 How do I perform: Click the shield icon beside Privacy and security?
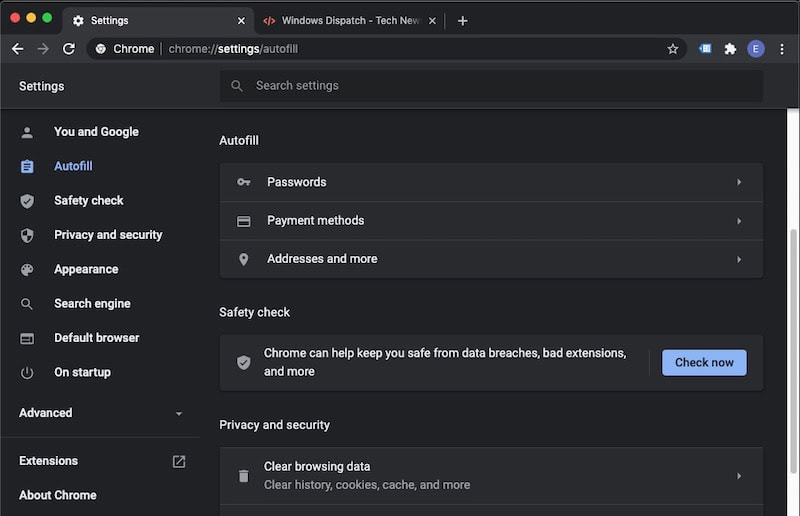tap(27, 235)
